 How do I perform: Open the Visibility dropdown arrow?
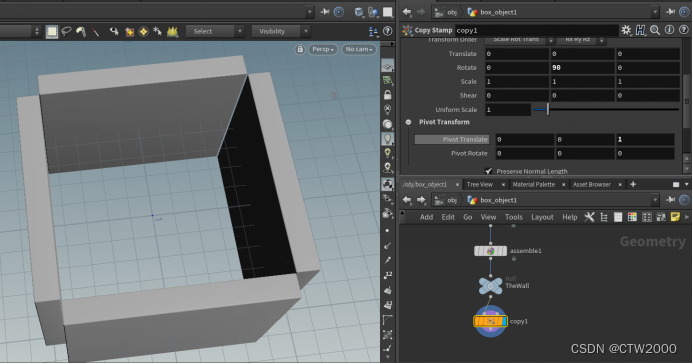pos(306,31)
